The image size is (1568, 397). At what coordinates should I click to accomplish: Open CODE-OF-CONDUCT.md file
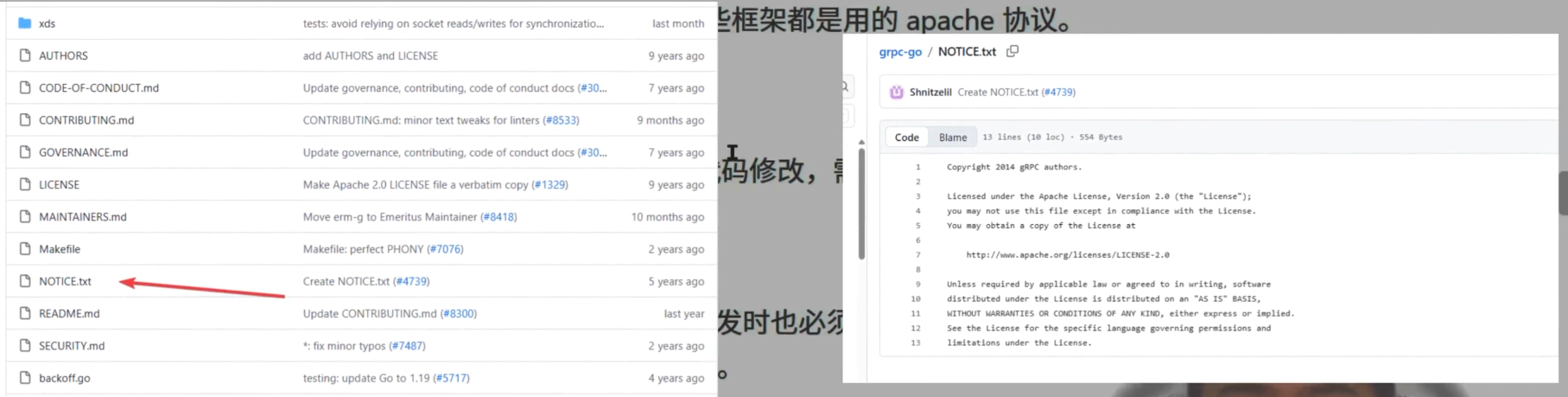click(x=98, y=87)
